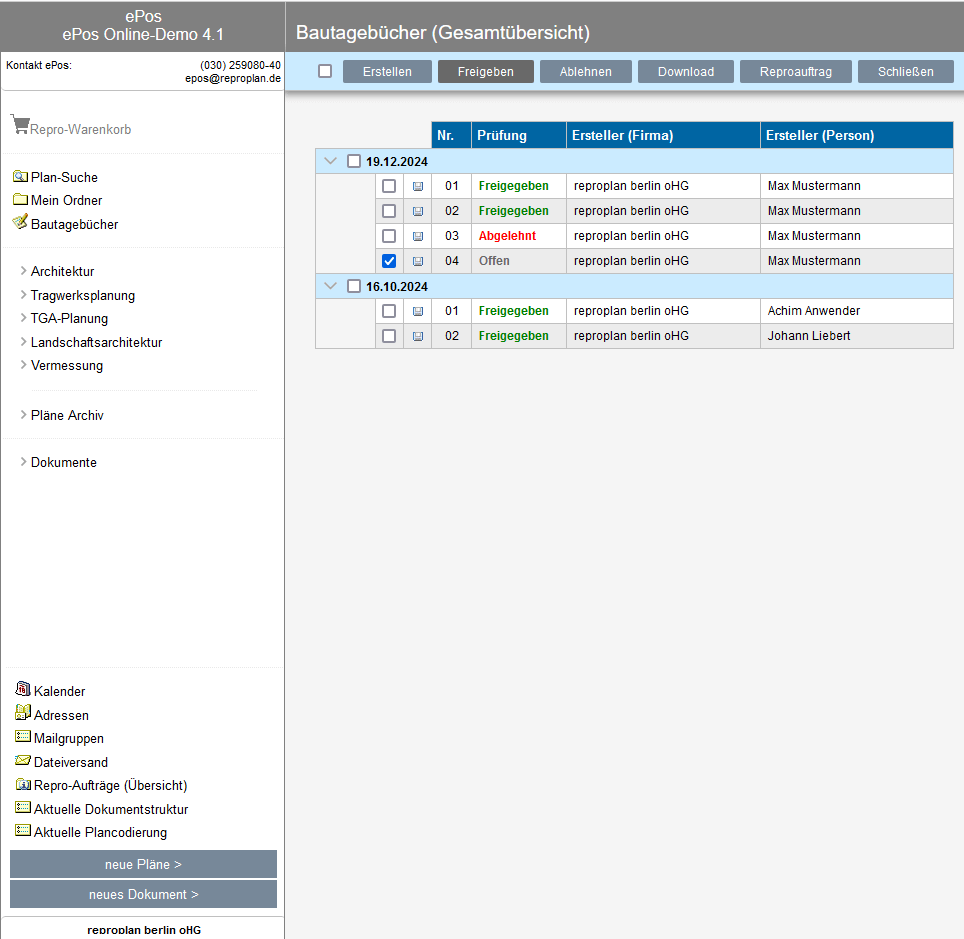The image size is (964, 939).
Task: Expand the Tragwerksplanung node
Action: (x=23, y=295)
